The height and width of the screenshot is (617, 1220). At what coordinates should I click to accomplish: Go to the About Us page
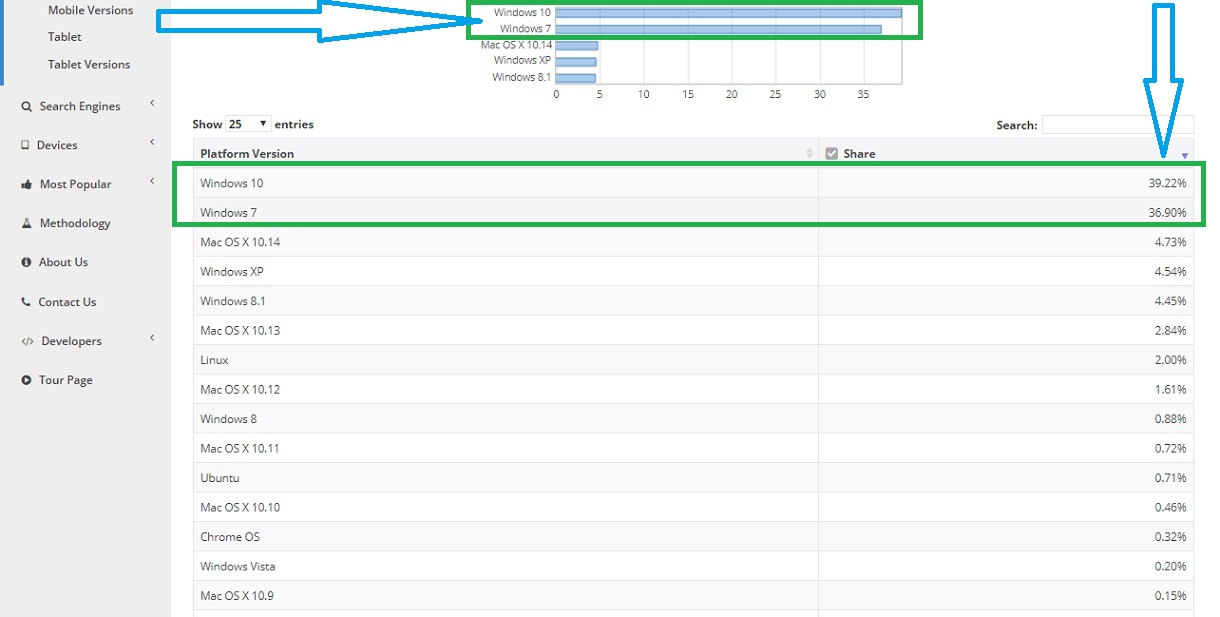(x=63, y=262)
